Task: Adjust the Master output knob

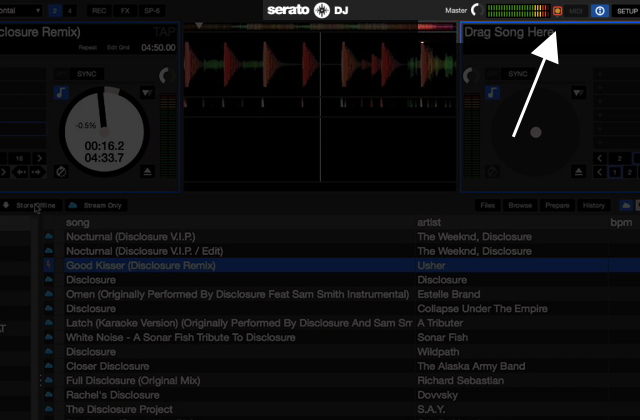Action: click(477, 10)
